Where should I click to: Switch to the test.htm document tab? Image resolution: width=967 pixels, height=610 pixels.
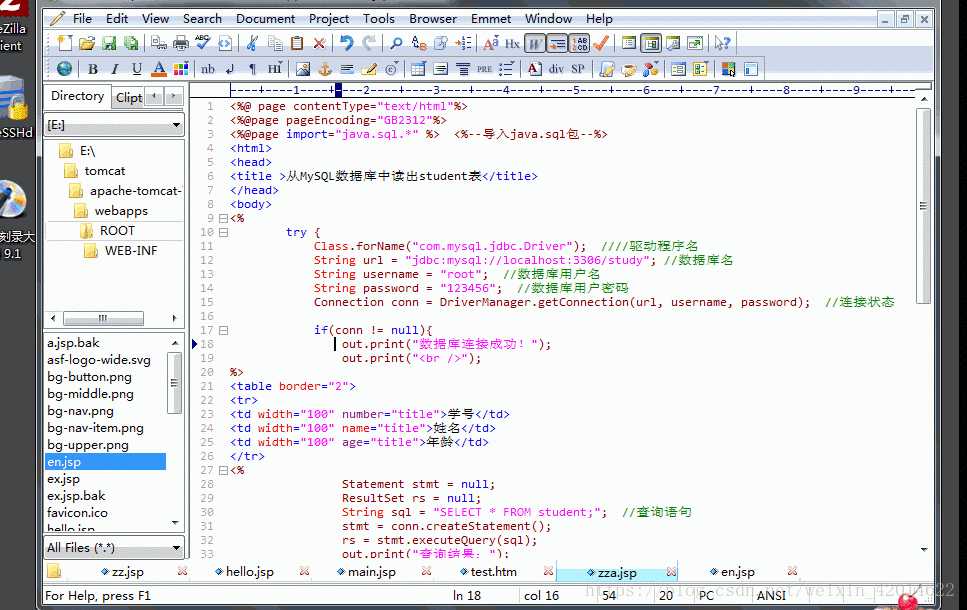[x=493, y=572]
